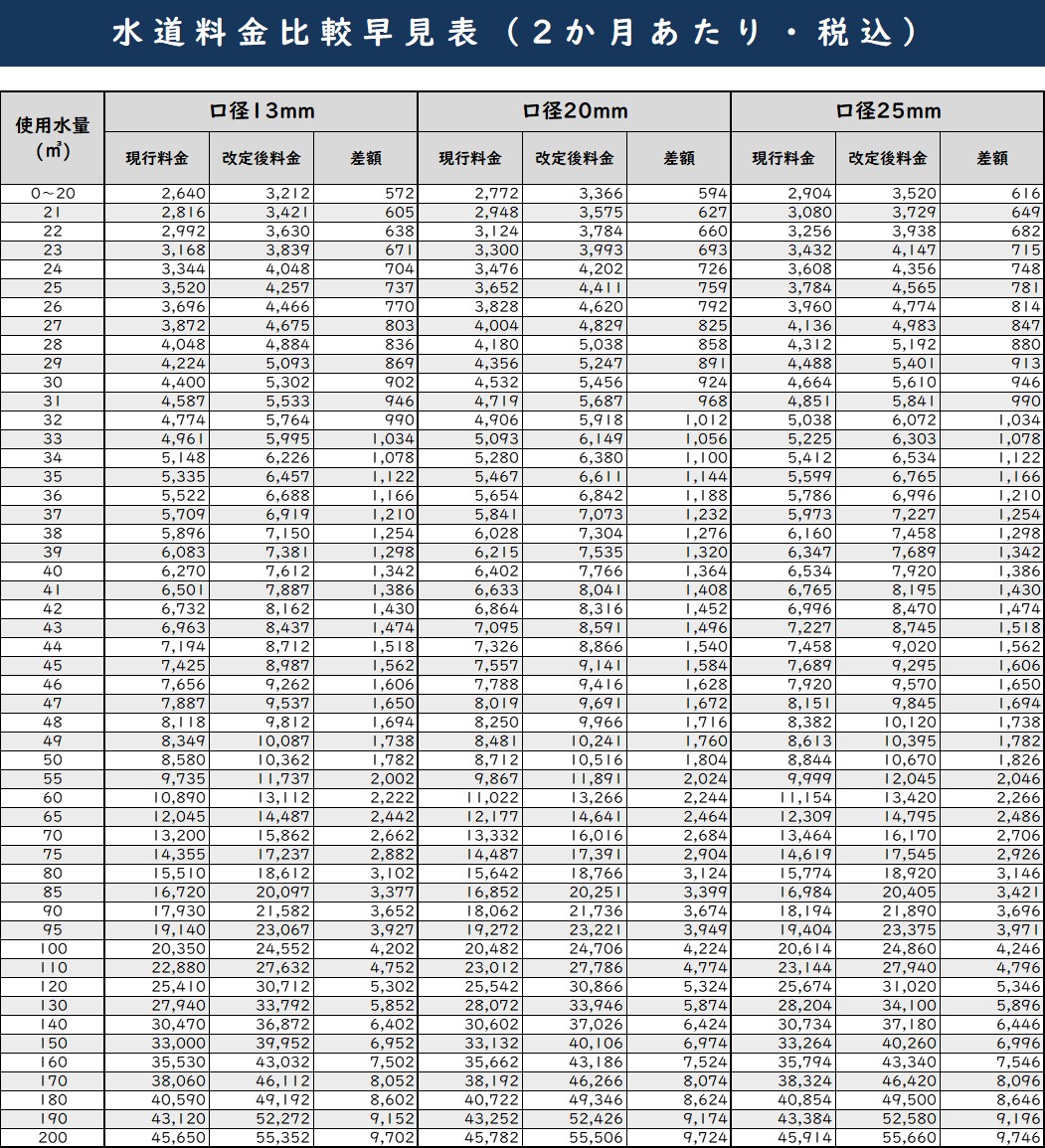Click the usage row label 30
The width and height of the screenshot is (1045, 1148).
[53, 383]
